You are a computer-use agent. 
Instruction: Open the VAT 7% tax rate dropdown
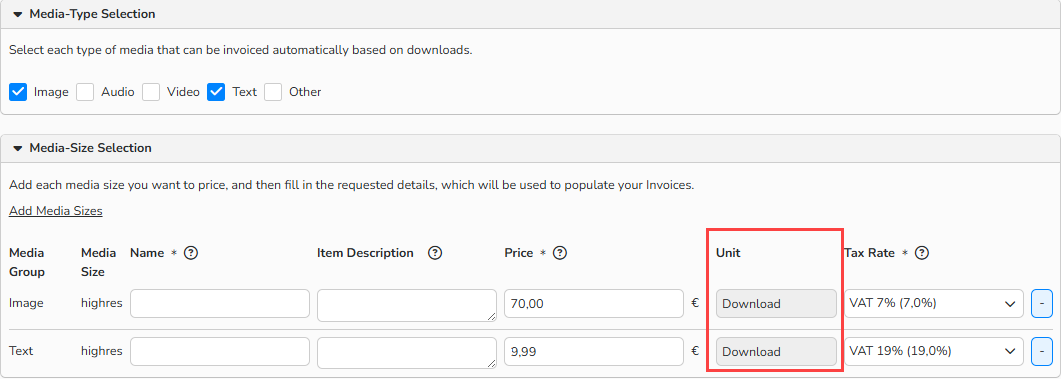934,304
